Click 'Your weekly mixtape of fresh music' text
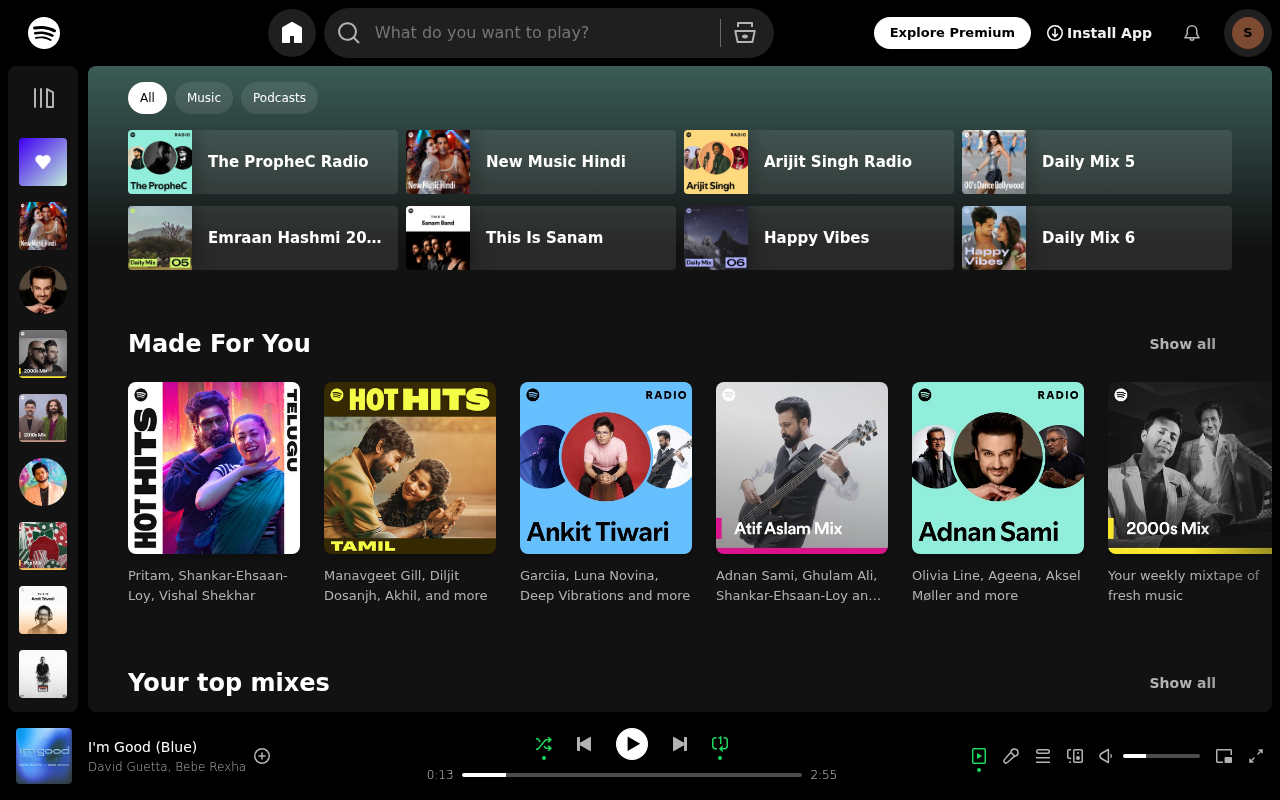Viewport: 1280px width, 800px height. [x=1183, y=585]
